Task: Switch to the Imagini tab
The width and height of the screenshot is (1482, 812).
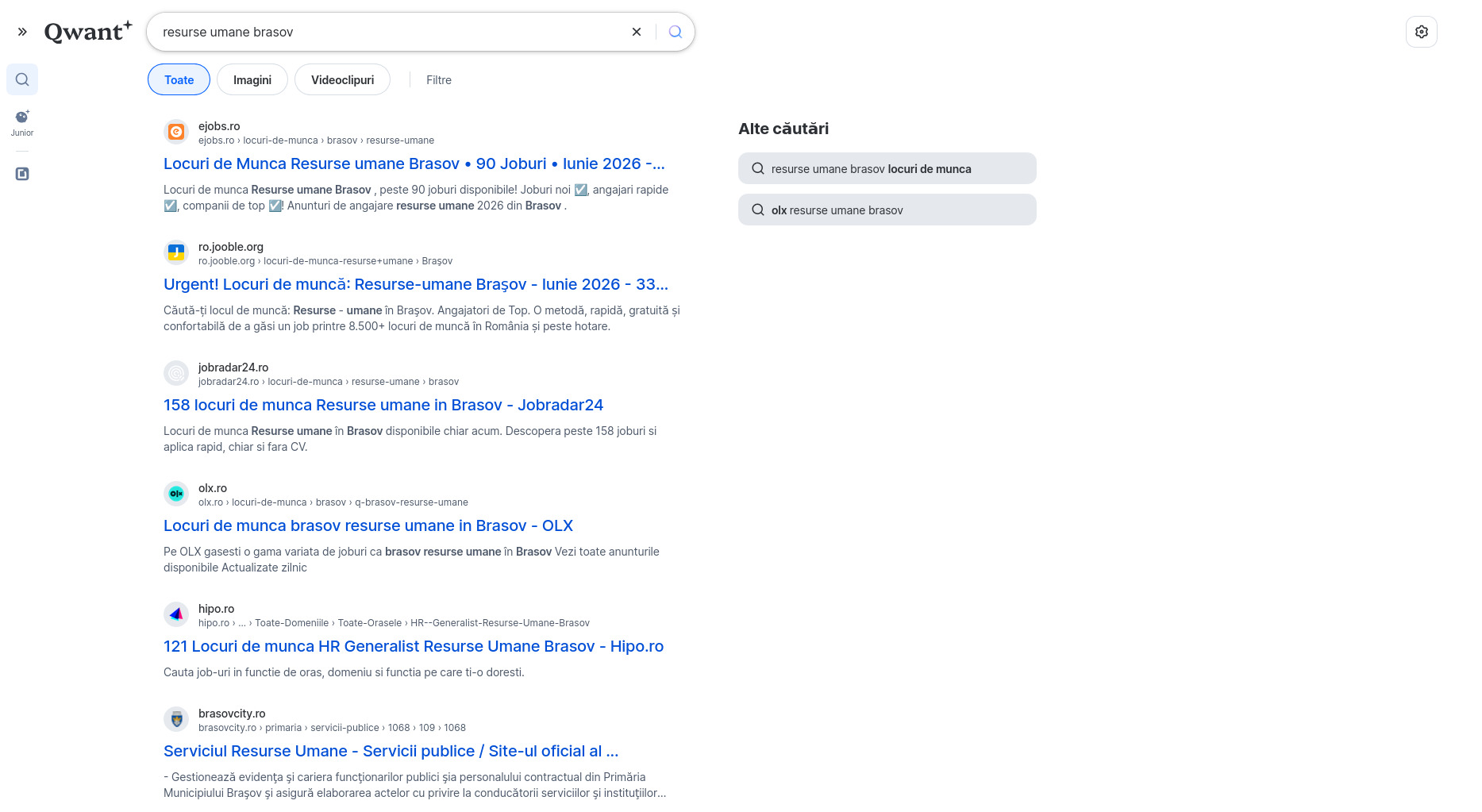Action: (x=252, y=79)
